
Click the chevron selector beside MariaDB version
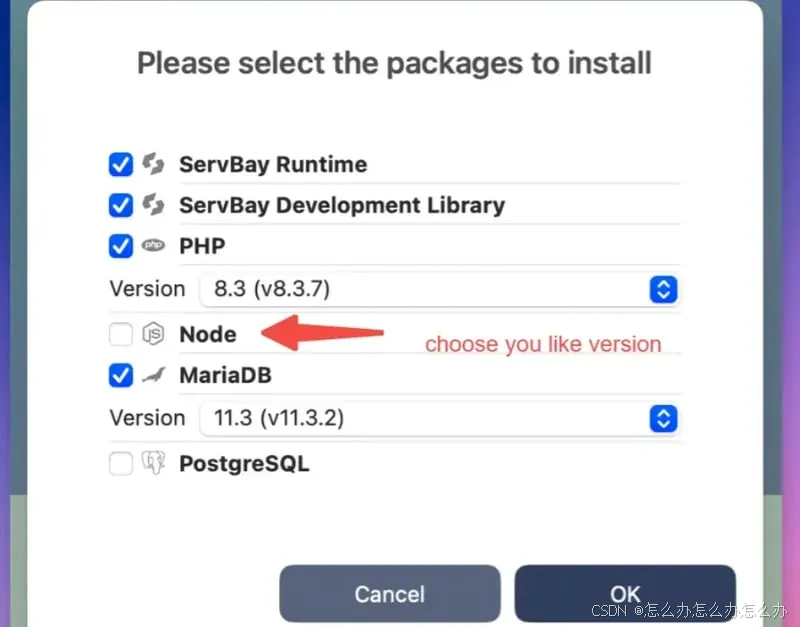point(663,418)
